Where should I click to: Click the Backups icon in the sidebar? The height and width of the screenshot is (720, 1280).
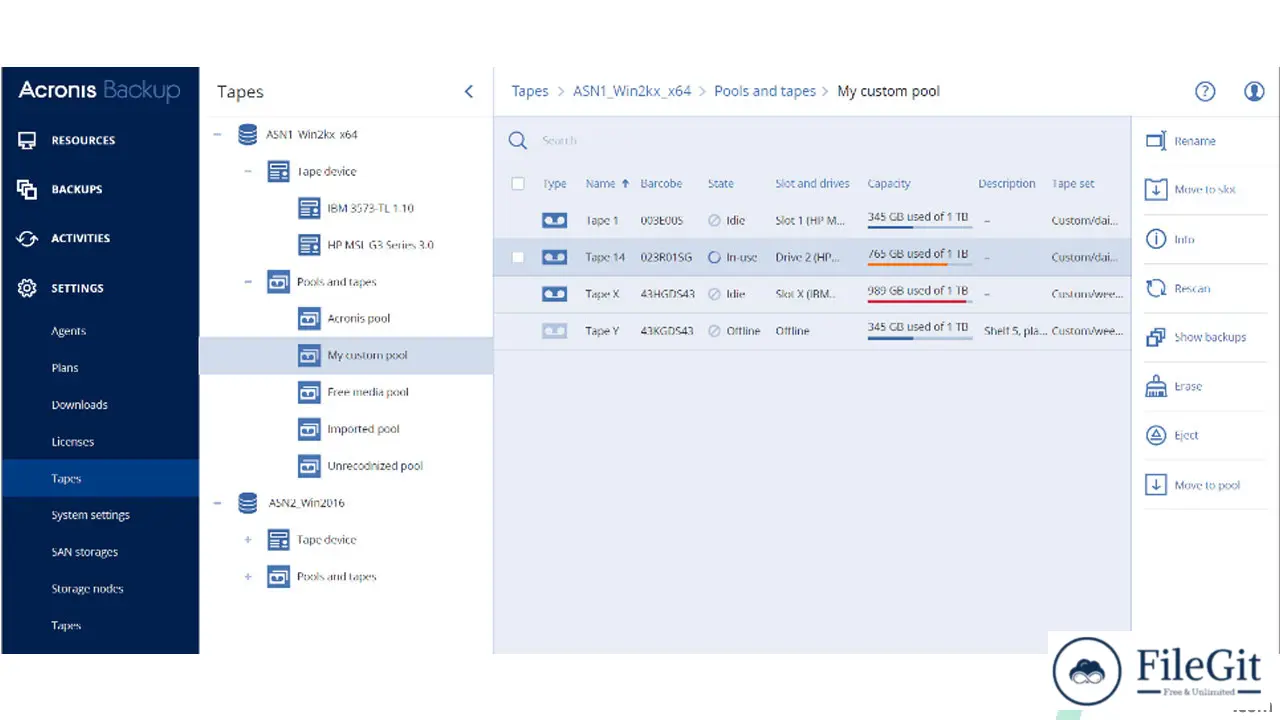click(28, 189)
